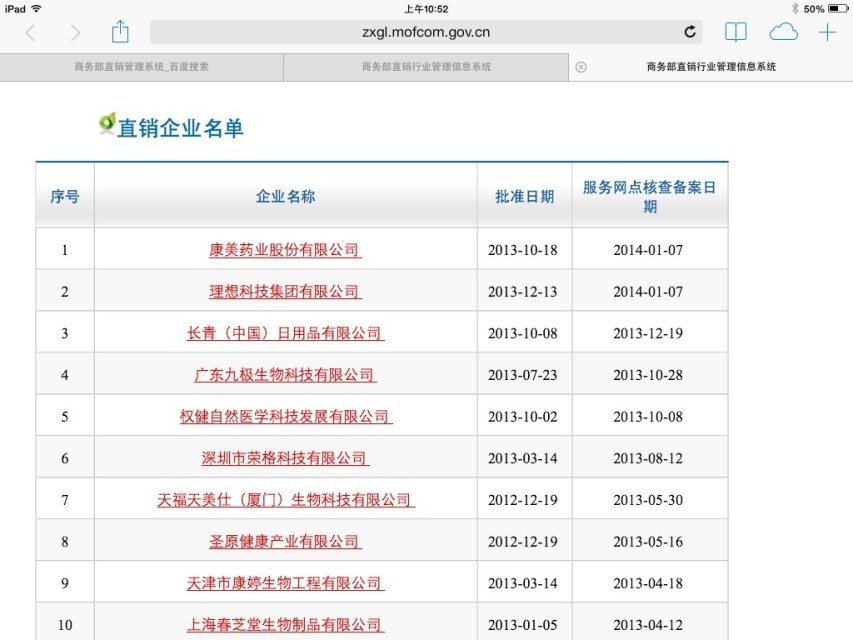Click the 直销企业名单 page heading
This screenshot has height=640, width=853.
click(181, 128)
